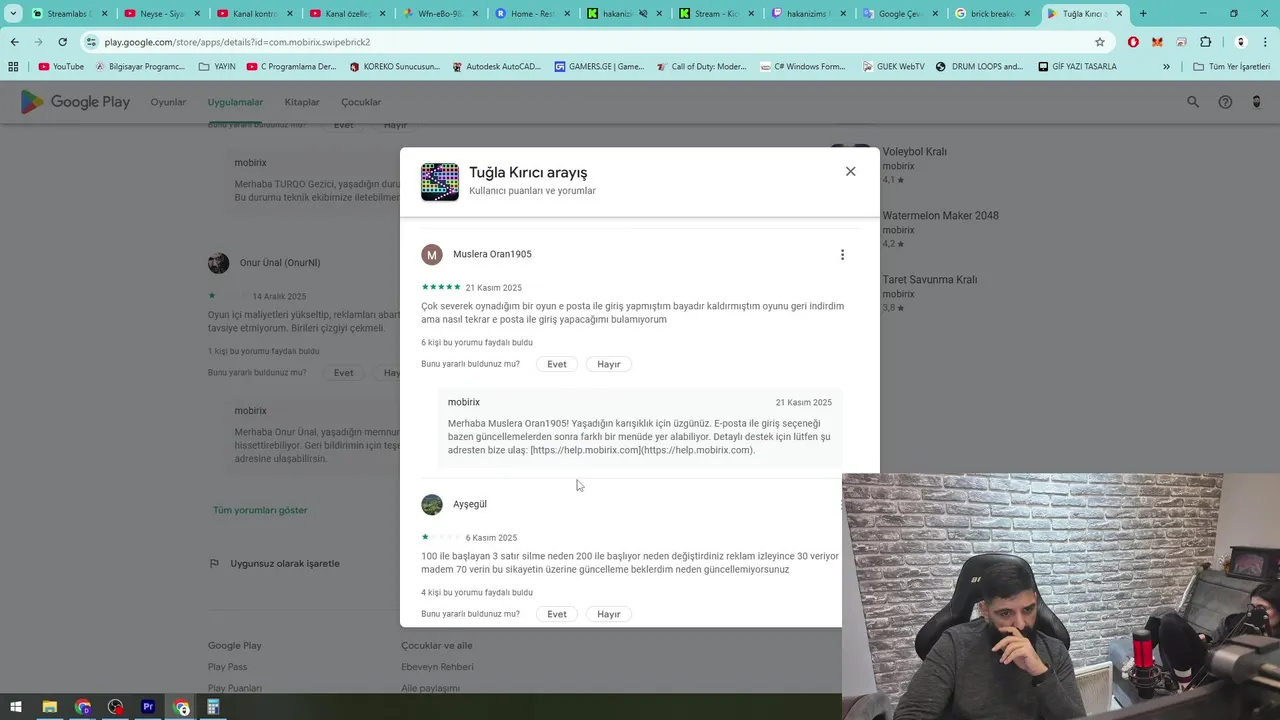Click Chrome profile avatar button
This screenshot has width=1280, height=720.
(x=1241, y=42)
